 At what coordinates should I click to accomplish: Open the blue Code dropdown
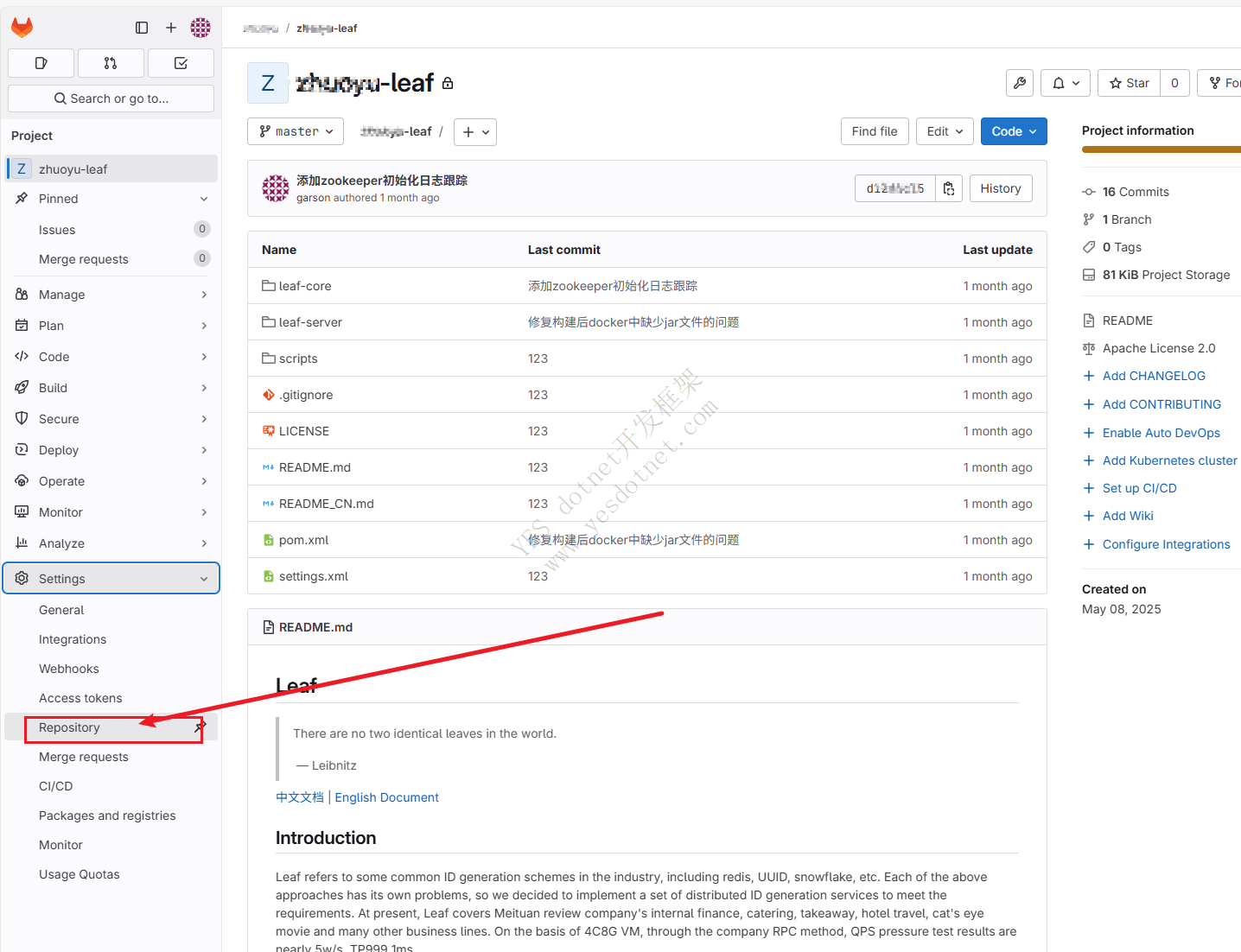1014,131
